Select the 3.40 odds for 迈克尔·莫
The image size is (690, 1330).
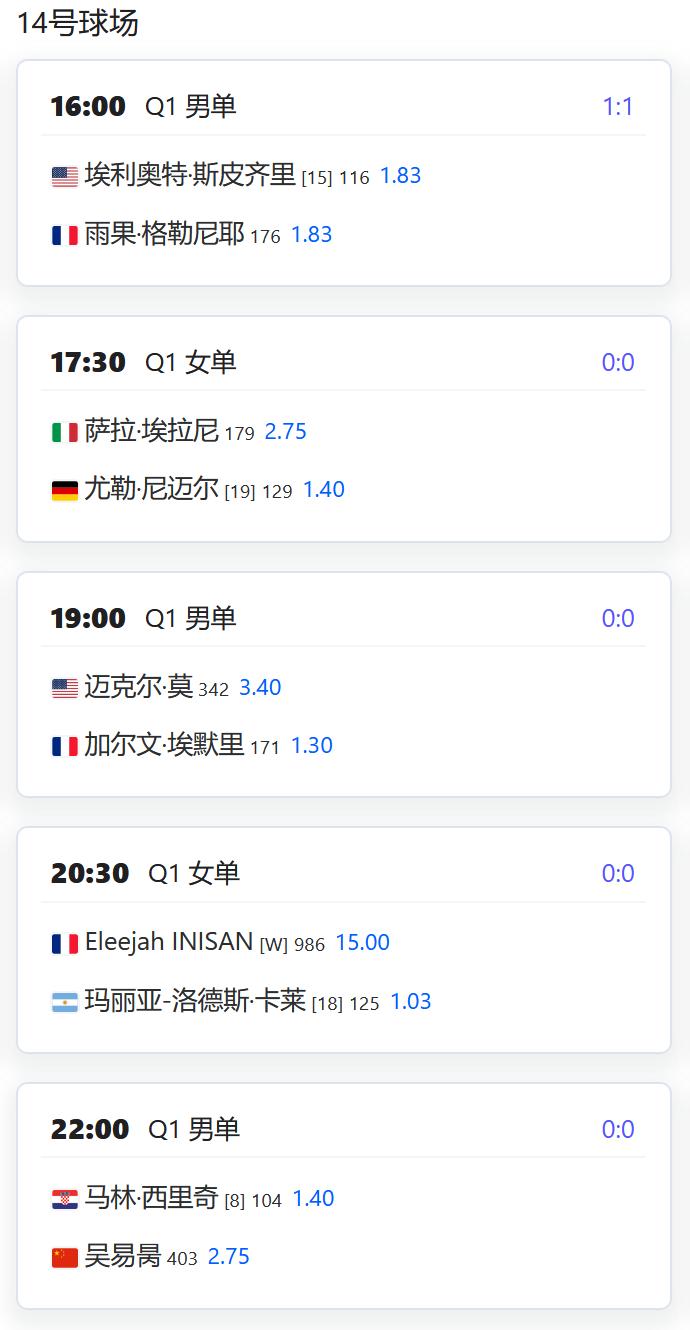[x=260, y=688]
